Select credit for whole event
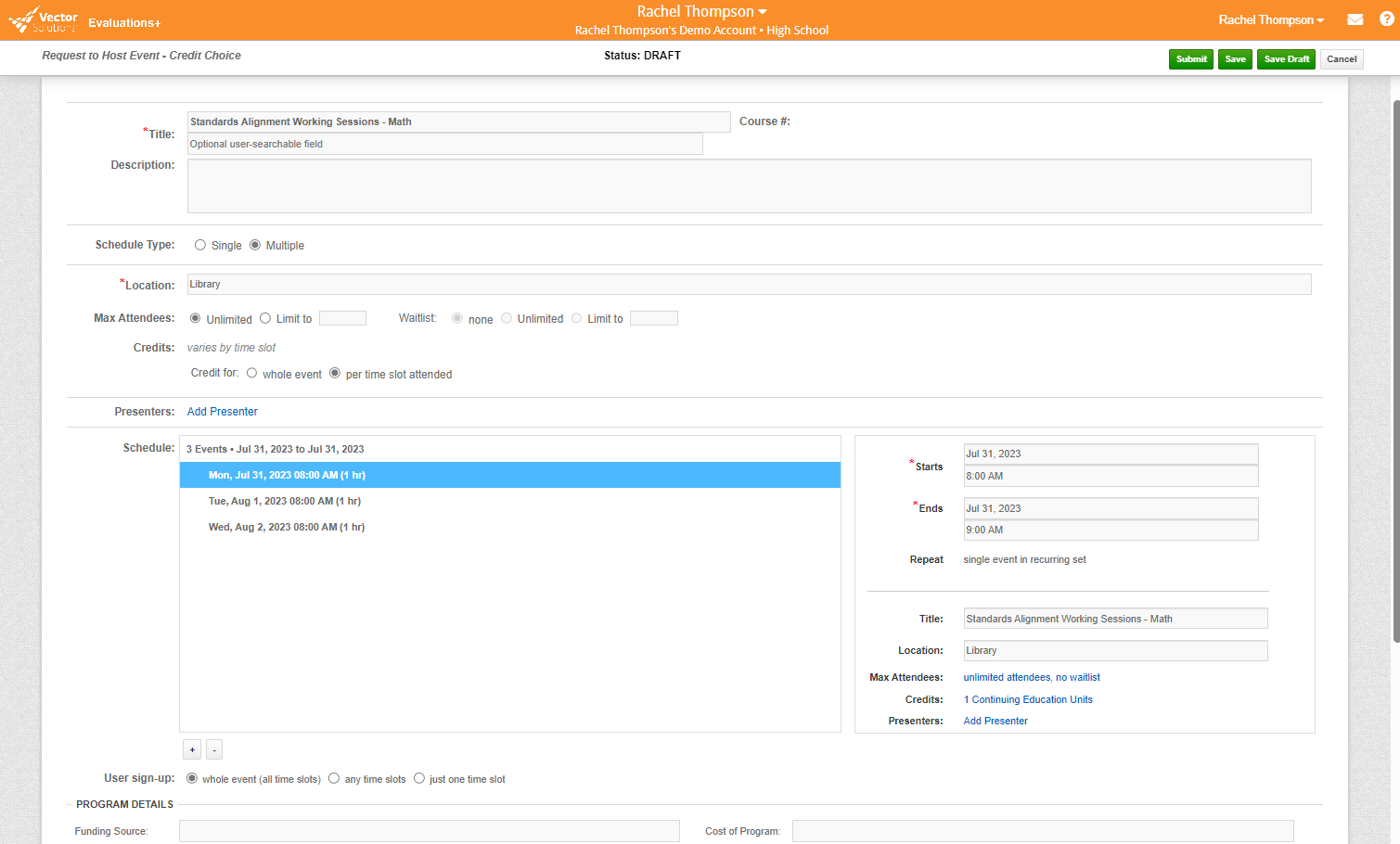The height and width of the screenshot is (844, 1400). [251, 373]
